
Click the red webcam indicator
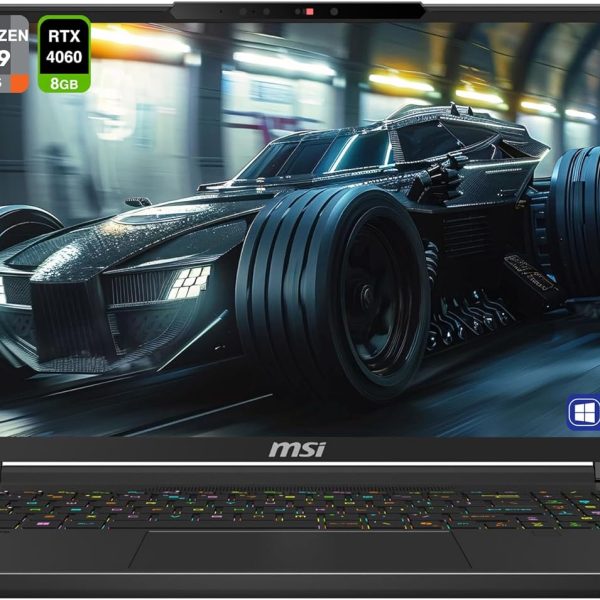(310, 11)
